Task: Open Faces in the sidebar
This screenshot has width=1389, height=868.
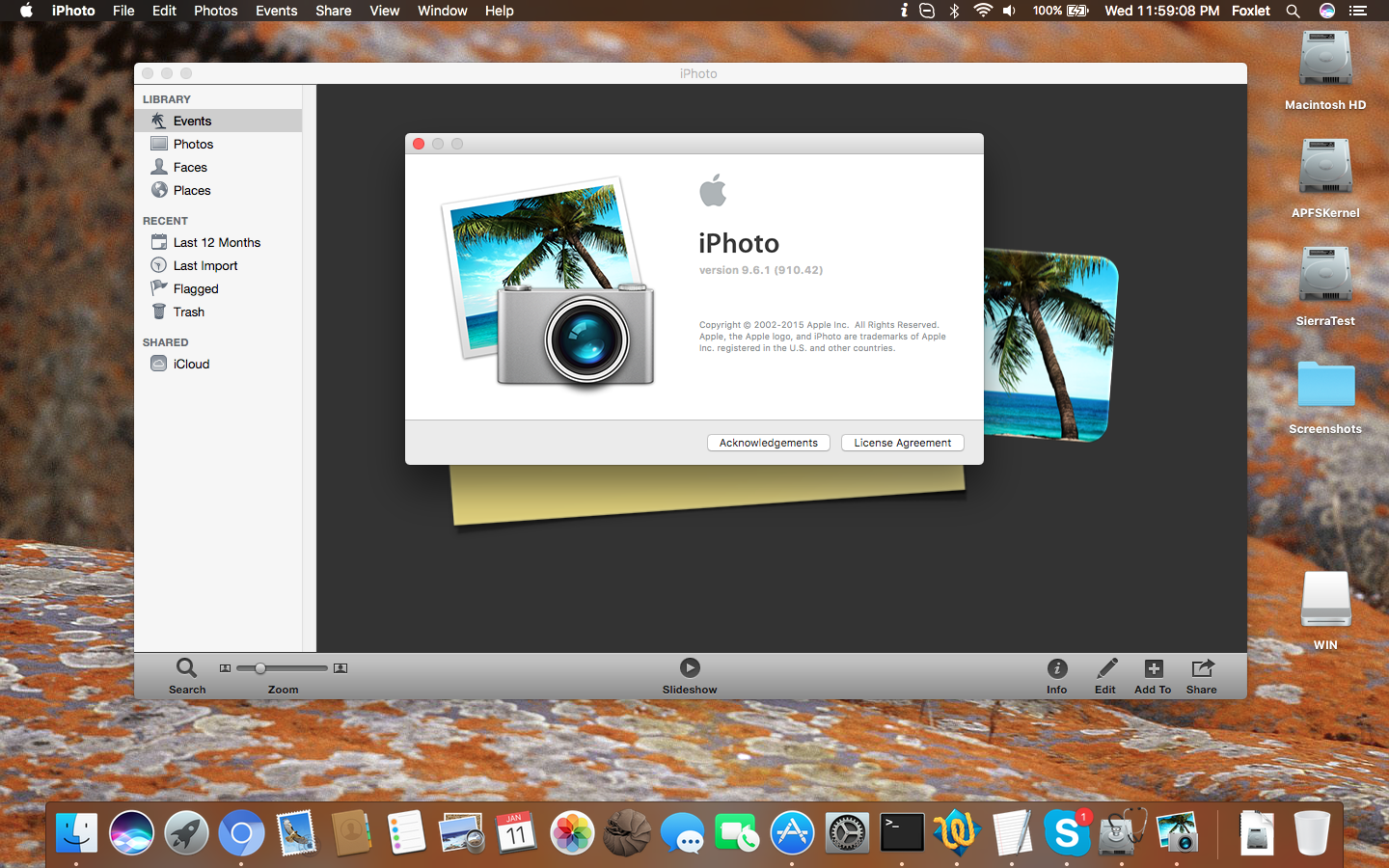Action: click(x=218, y=167)
